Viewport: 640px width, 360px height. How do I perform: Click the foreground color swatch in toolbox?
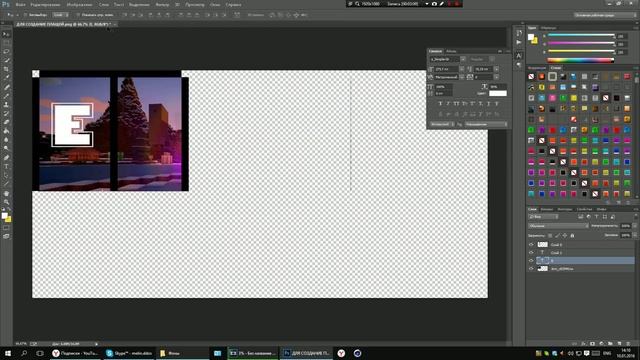4,216
